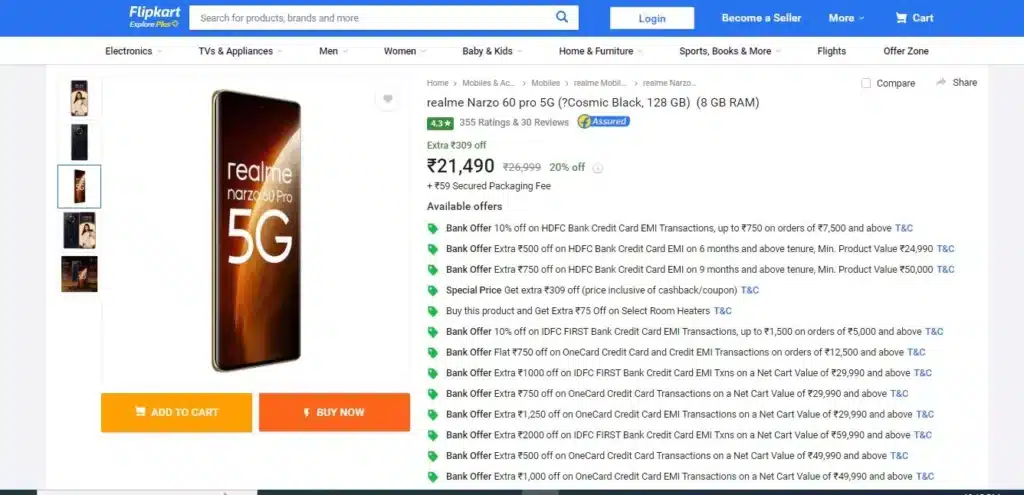
Task: Select the black phone back thumbnail
Action: pos(80,142)
